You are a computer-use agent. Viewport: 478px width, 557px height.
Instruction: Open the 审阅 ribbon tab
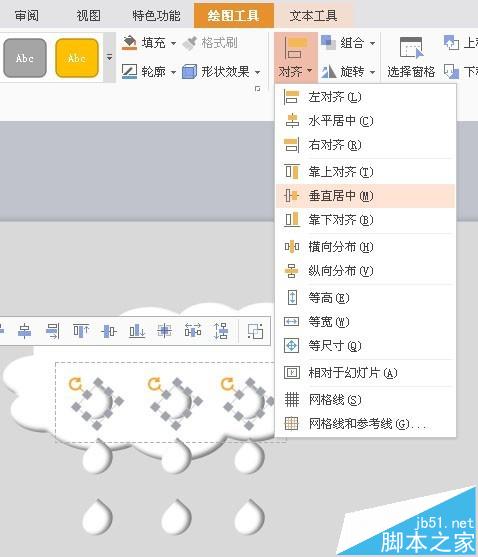pyautogui.click(x=27, y=15)
